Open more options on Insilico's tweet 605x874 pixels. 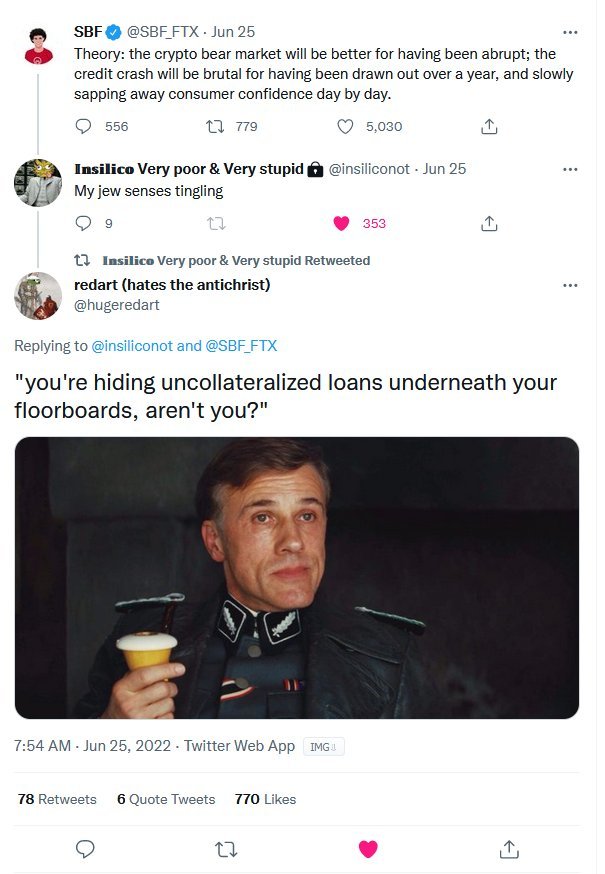[570, 169]
